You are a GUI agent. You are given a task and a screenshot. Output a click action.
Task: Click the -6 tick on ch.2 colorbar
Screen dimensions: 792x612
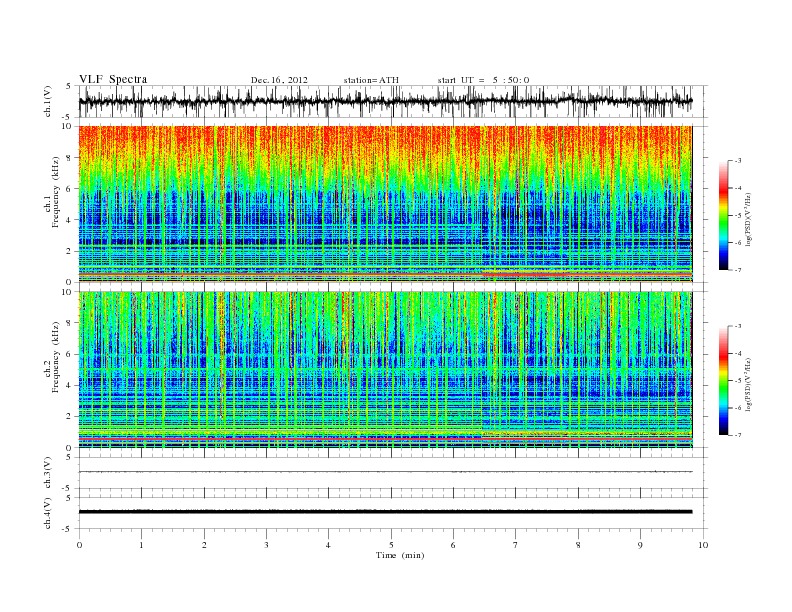click(737, 408)
